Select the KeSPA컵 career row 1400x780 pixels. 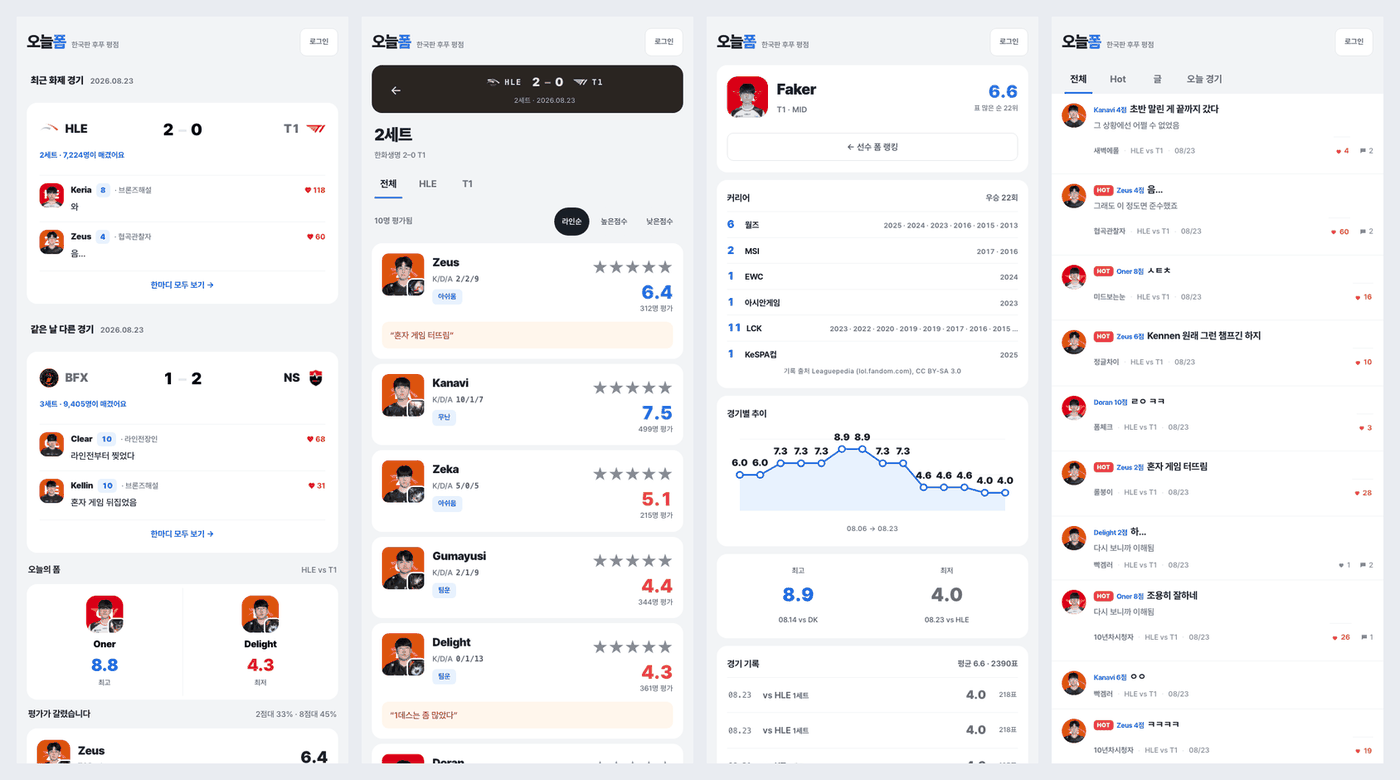(x=872, y=354)
